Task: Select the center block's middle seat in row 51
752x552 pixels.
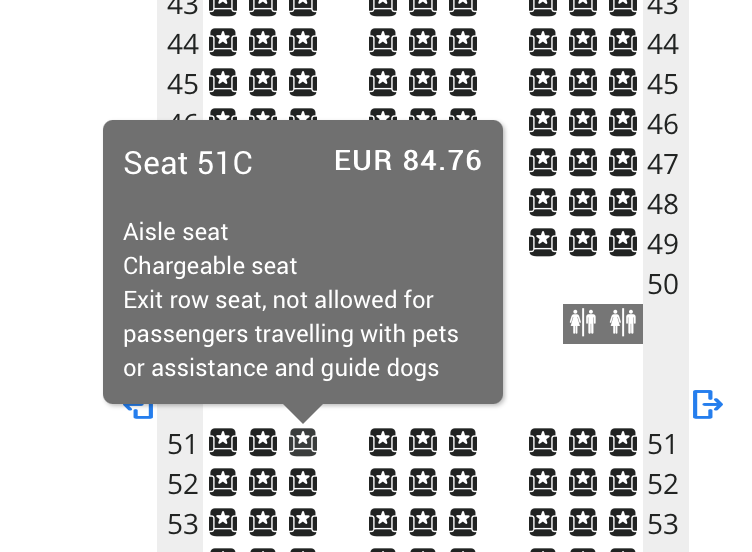Action: (x=422, y=442)
